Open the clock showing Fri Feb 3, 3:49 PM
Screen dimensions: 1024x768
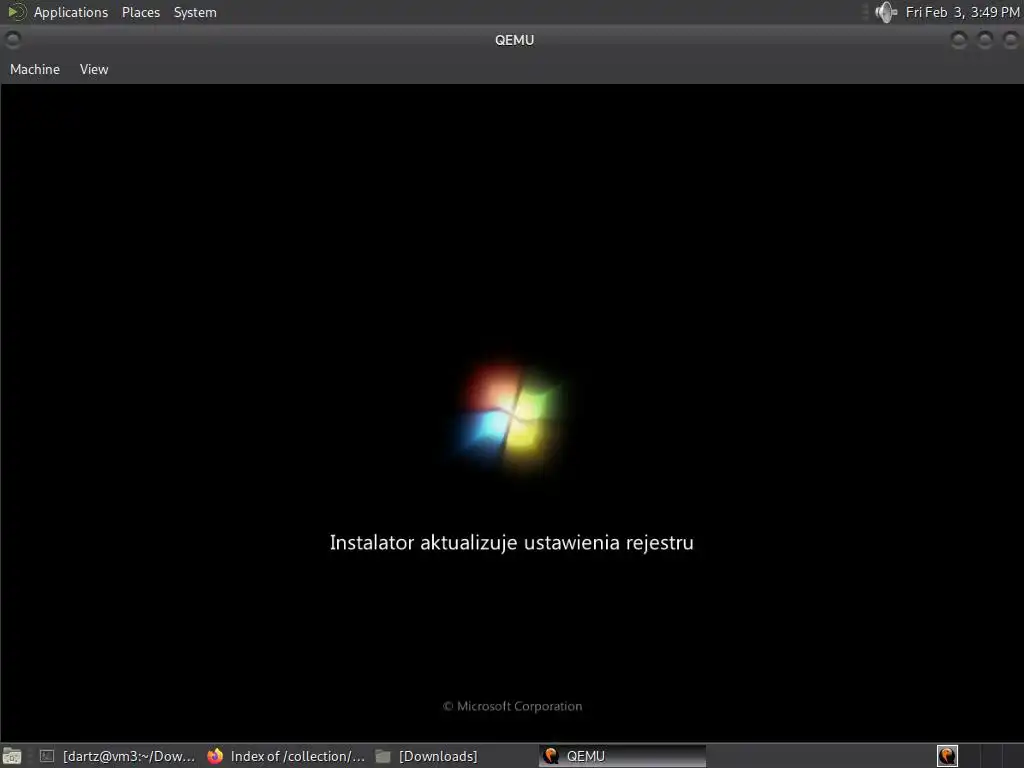(x=962, y=12)
